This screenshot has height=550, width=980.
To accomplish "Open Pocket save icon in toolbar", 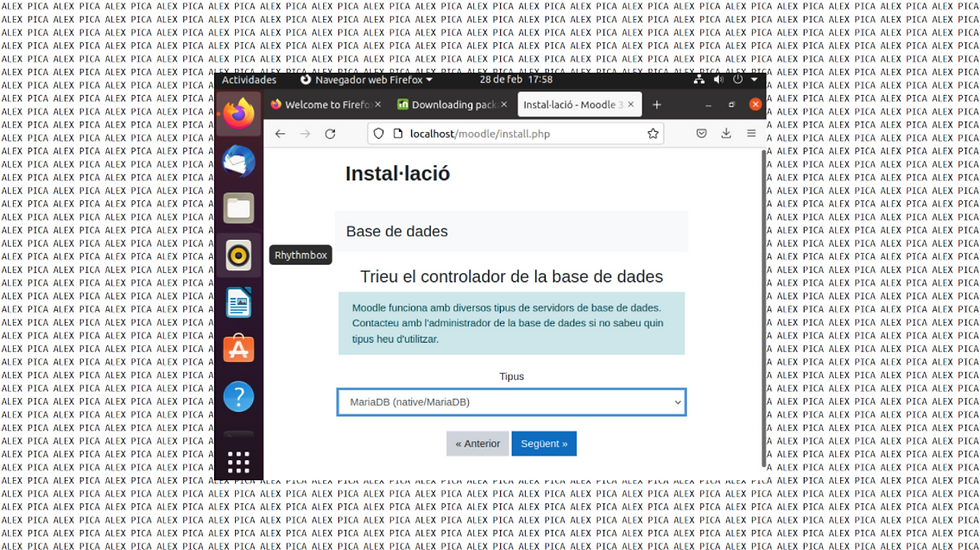I will coord(701,134).
